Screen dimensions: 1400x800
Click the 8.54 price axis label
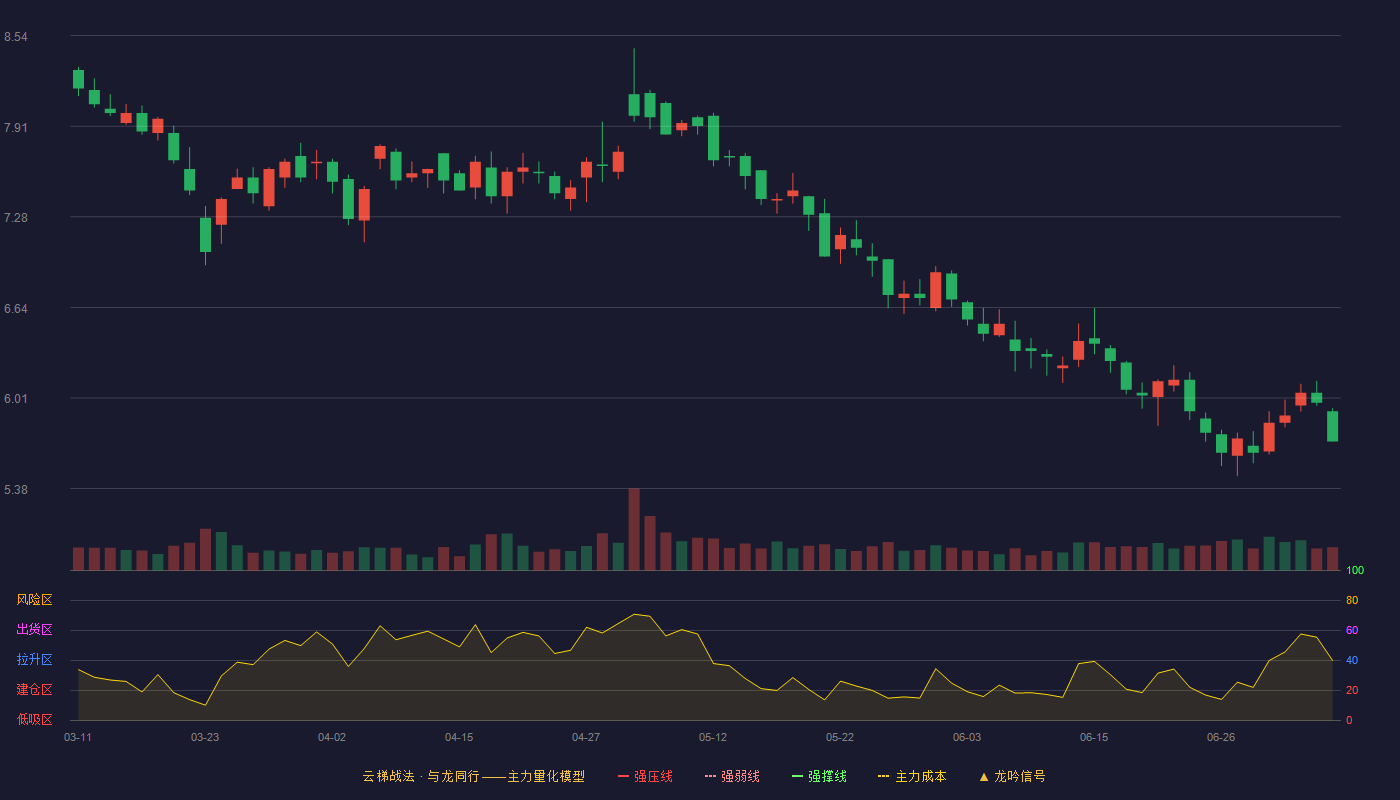(x=16, y=37)
